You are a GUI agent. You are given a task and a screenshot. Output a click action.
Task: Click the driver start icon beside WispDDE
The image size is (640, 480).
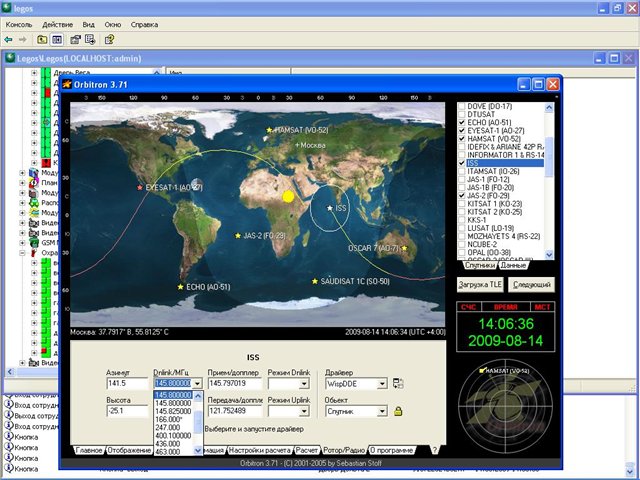tap(398, 383)
